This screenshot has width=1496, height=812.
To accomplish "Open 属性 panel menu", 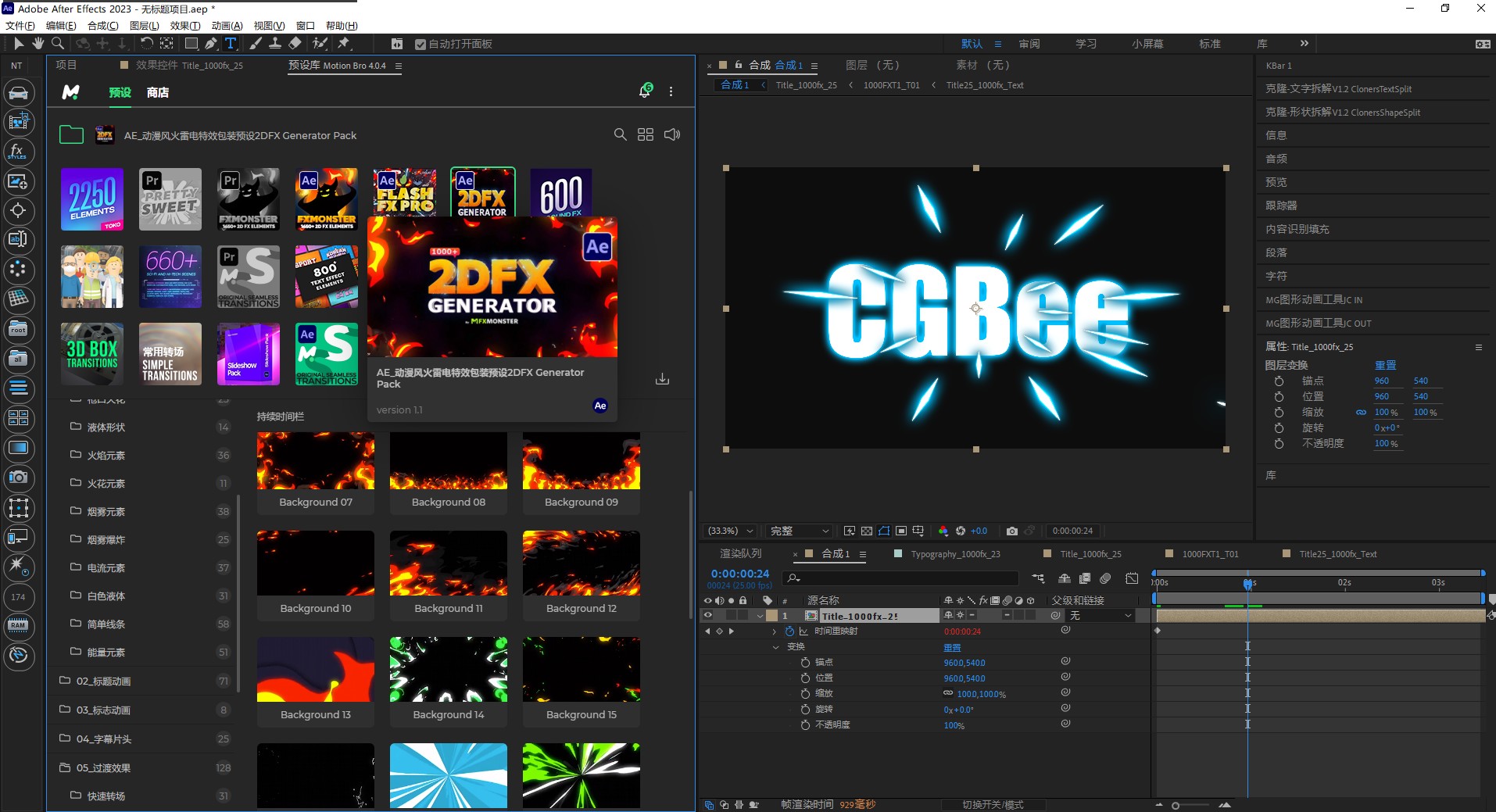I will tap(1478, 346).
